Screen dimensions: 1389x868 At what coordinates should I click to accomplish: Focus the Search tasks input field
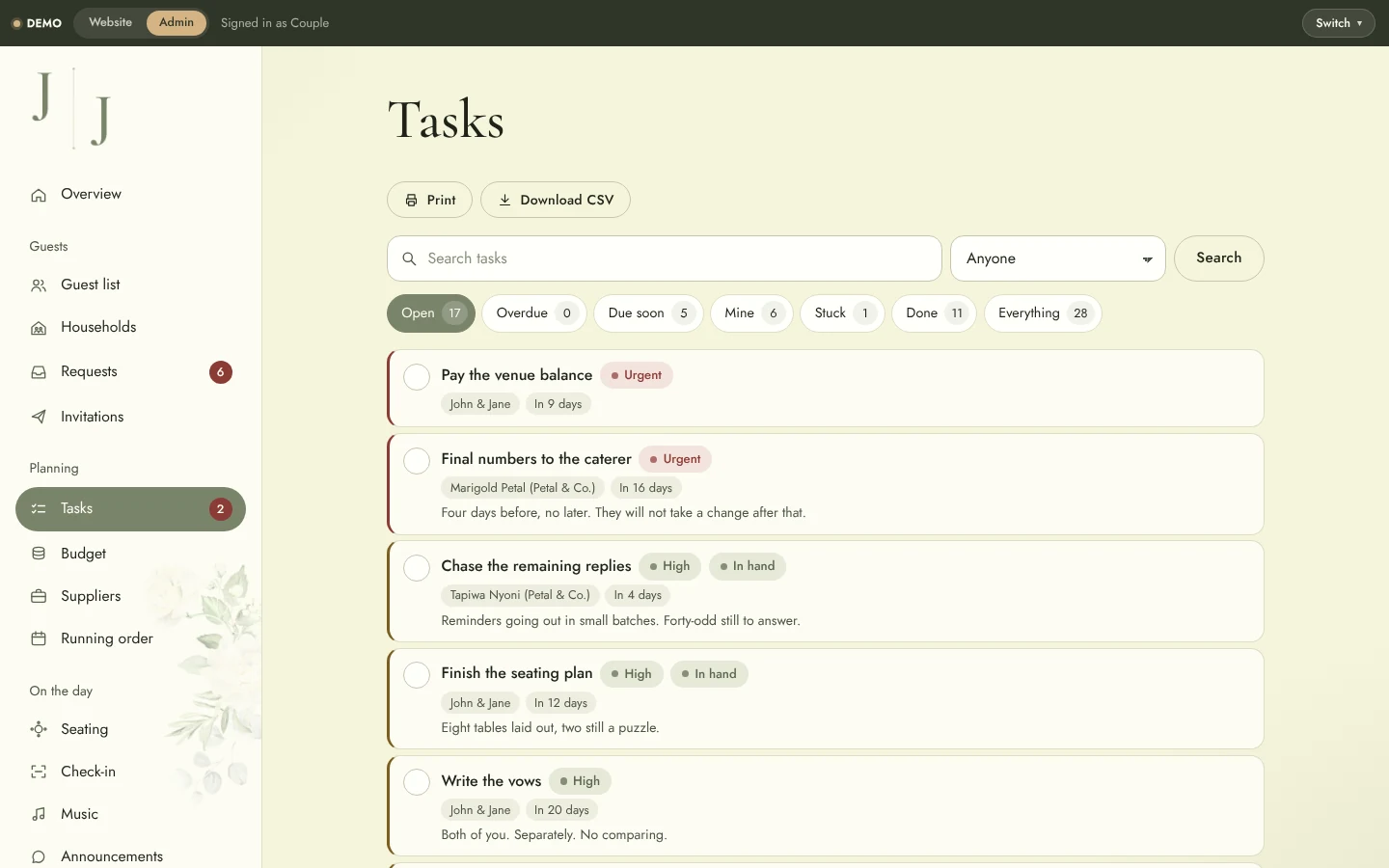click(665, 258)
